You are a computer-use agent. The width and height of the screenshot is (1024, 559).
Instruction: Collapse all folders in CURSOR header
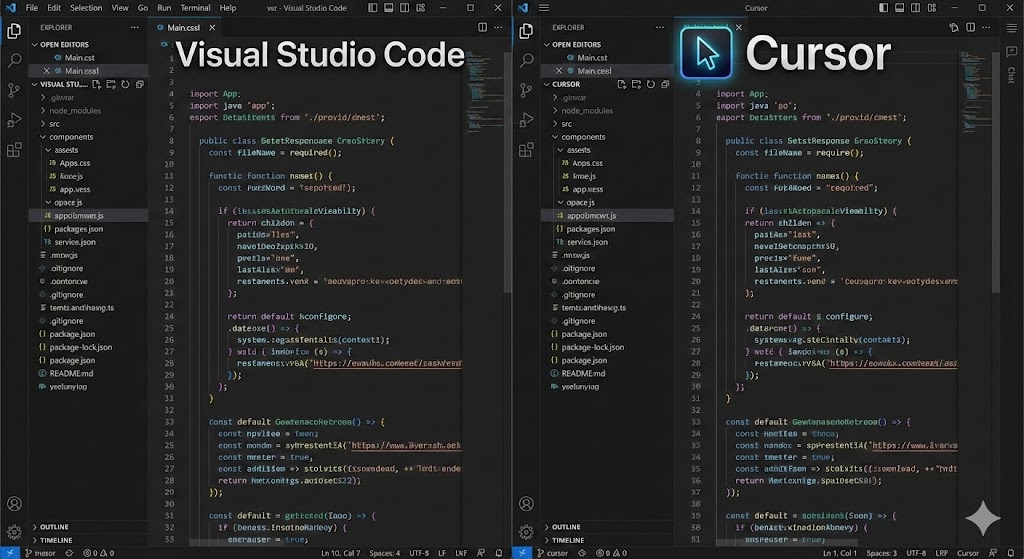tap(665, 84)
